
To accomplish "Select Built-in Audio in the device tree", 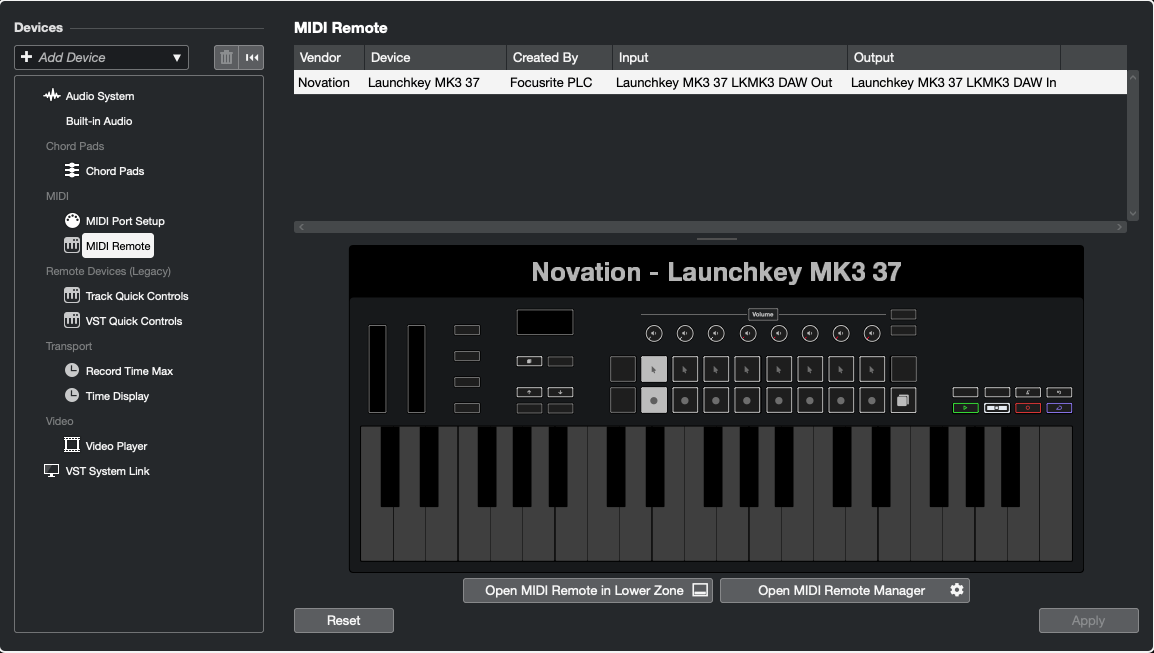I will point(99,121).
